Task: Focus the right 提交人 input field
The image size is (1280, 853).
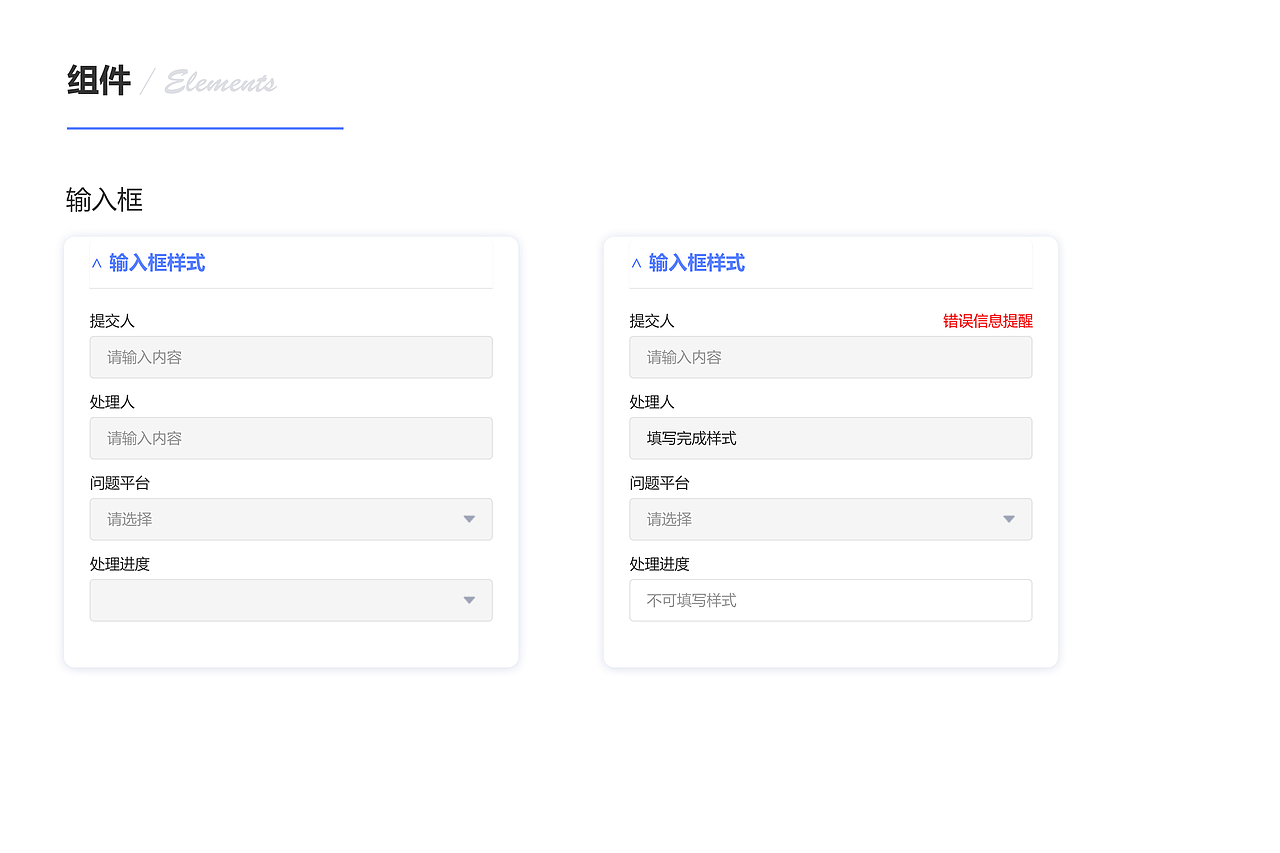Action: tap(831, 357)
